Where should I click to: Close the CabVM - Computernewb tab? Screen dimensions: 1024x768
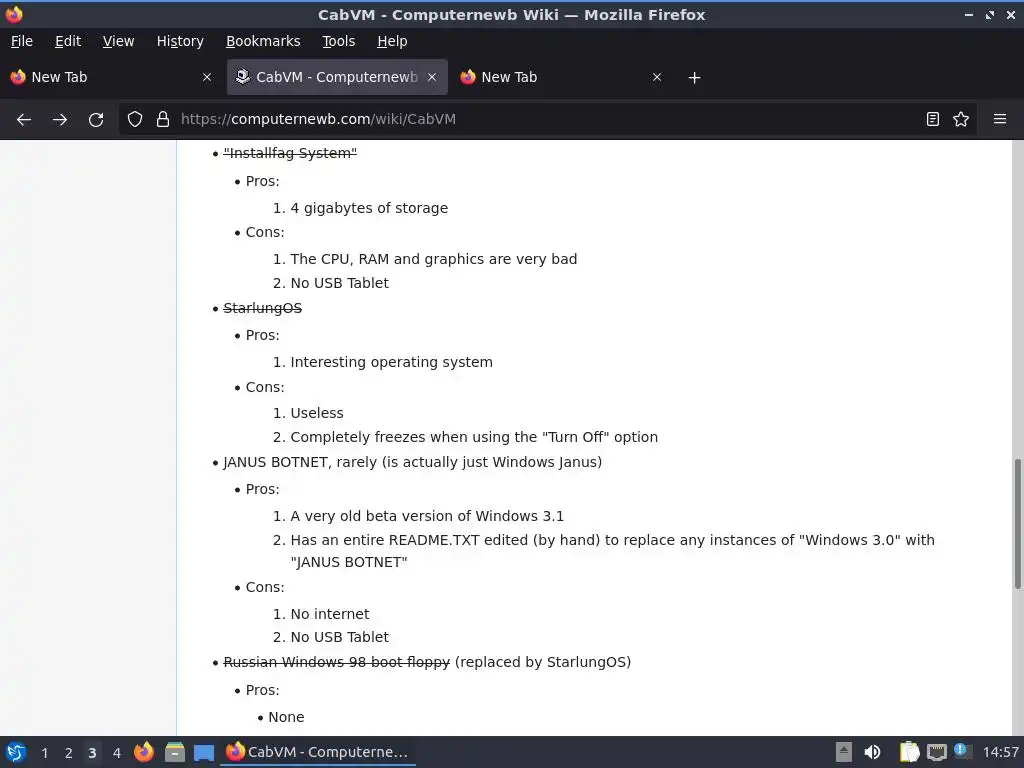[x=432, y=77]
